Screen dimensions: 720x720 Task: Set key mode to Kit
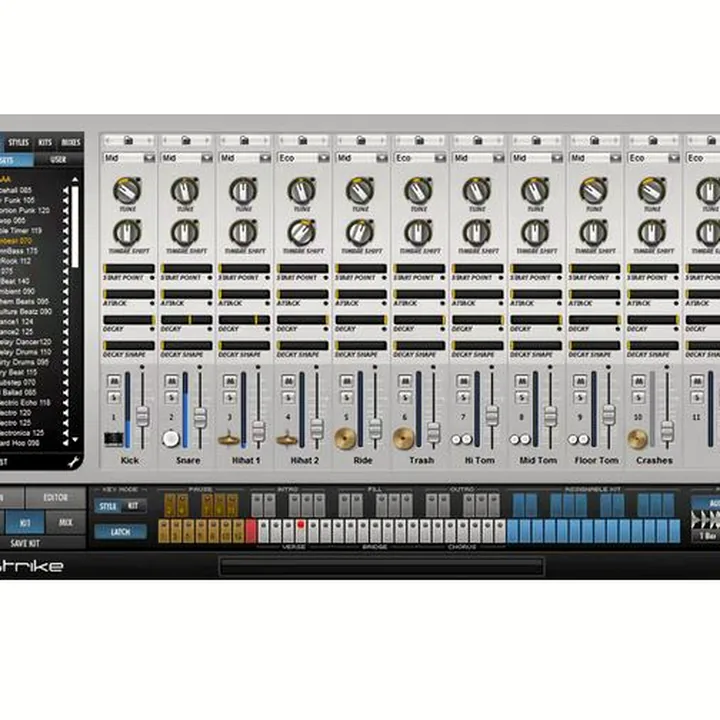click(133, 506)
